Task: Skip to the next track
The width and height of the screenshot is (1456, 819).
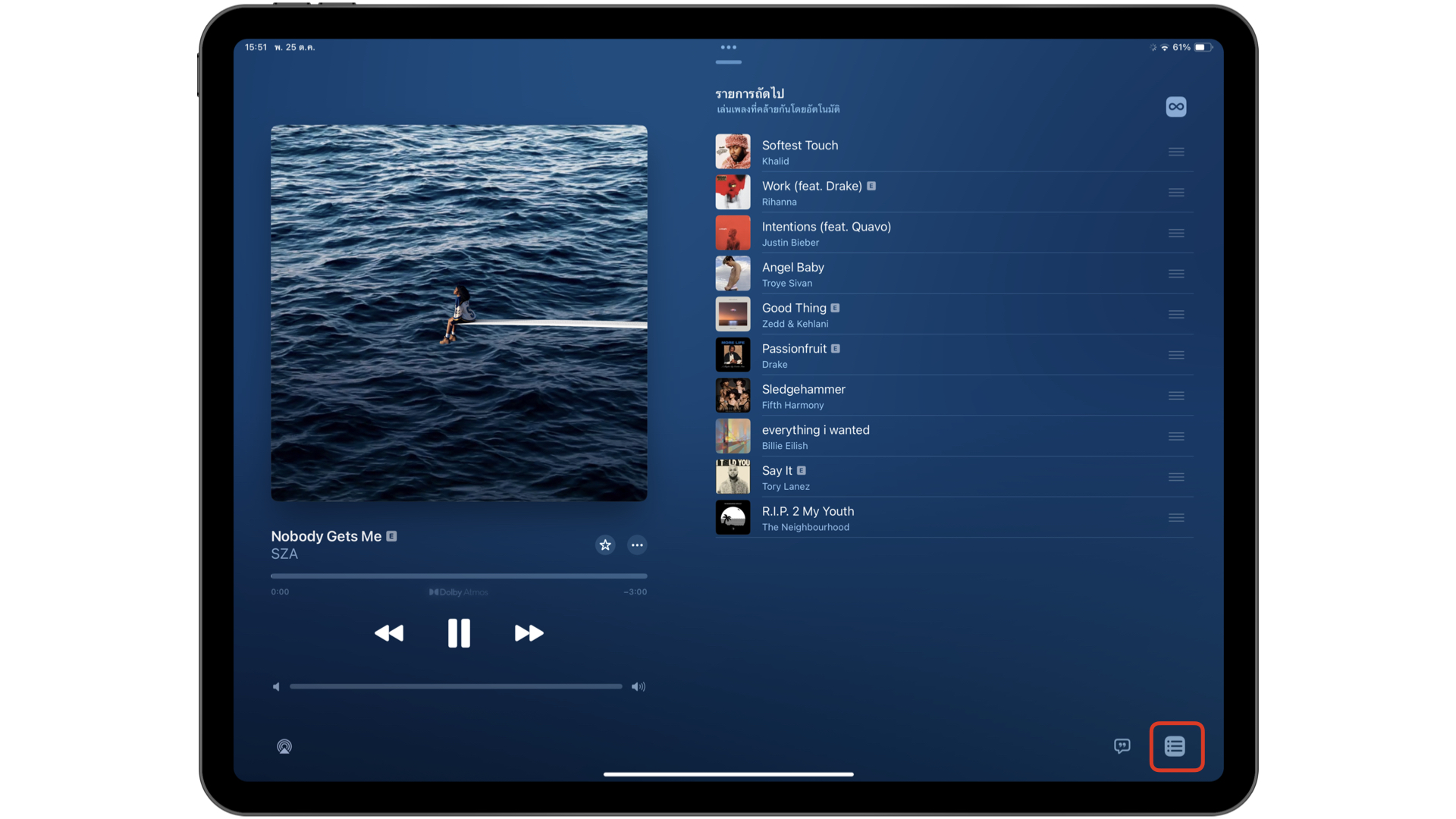Action: point(529,632)
